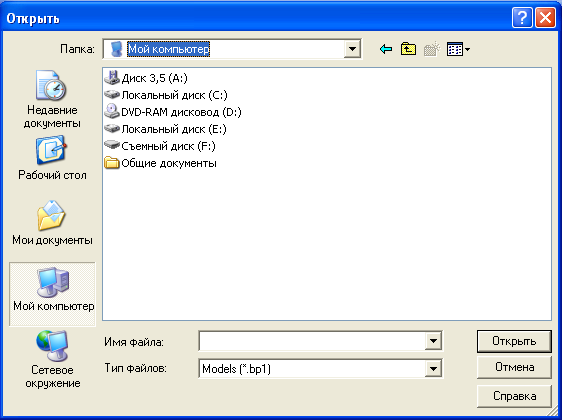Open My Documents (Мои документы) place
The width and height of the screenshot is (562, 420).
point(52,223)
